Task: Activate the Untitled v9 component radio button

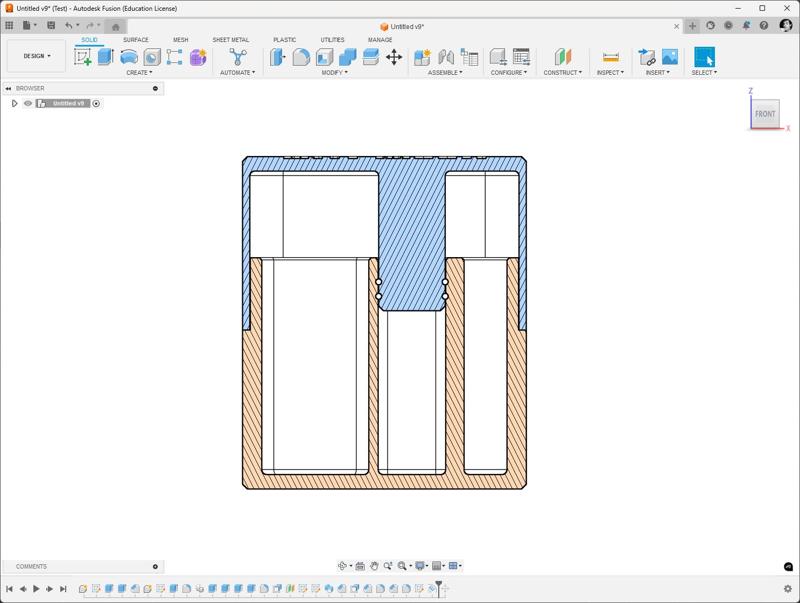Action: pos(96,104)
